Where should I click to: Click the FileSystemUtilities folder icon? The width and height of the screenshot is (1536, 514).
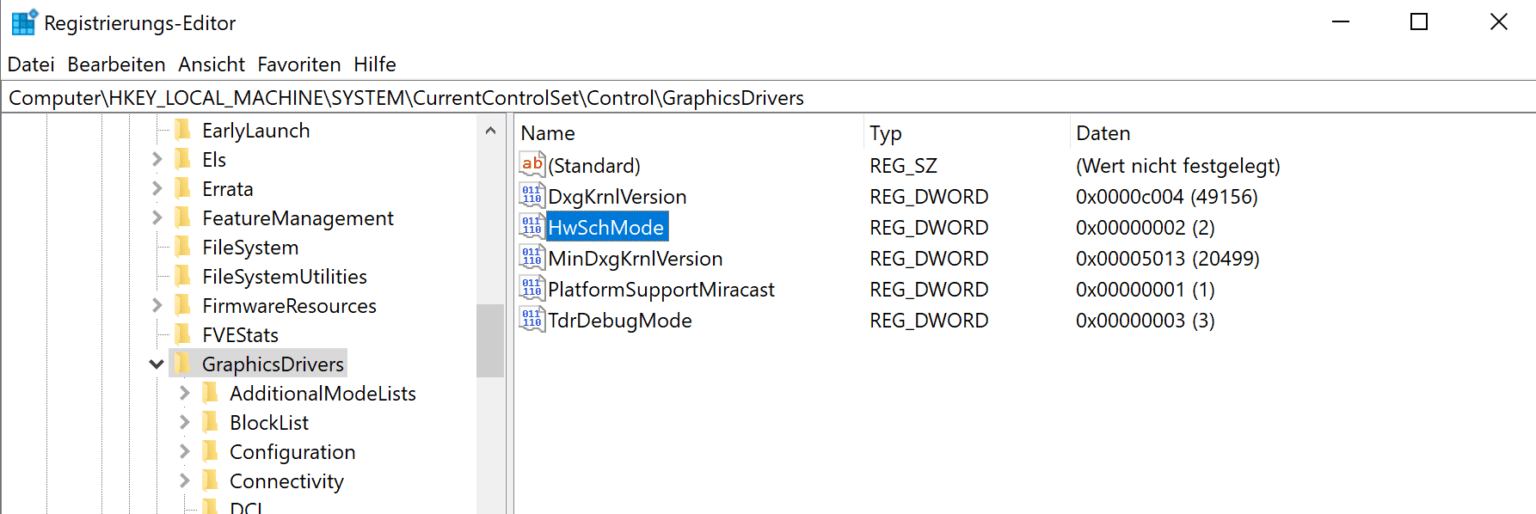point(182,276)
